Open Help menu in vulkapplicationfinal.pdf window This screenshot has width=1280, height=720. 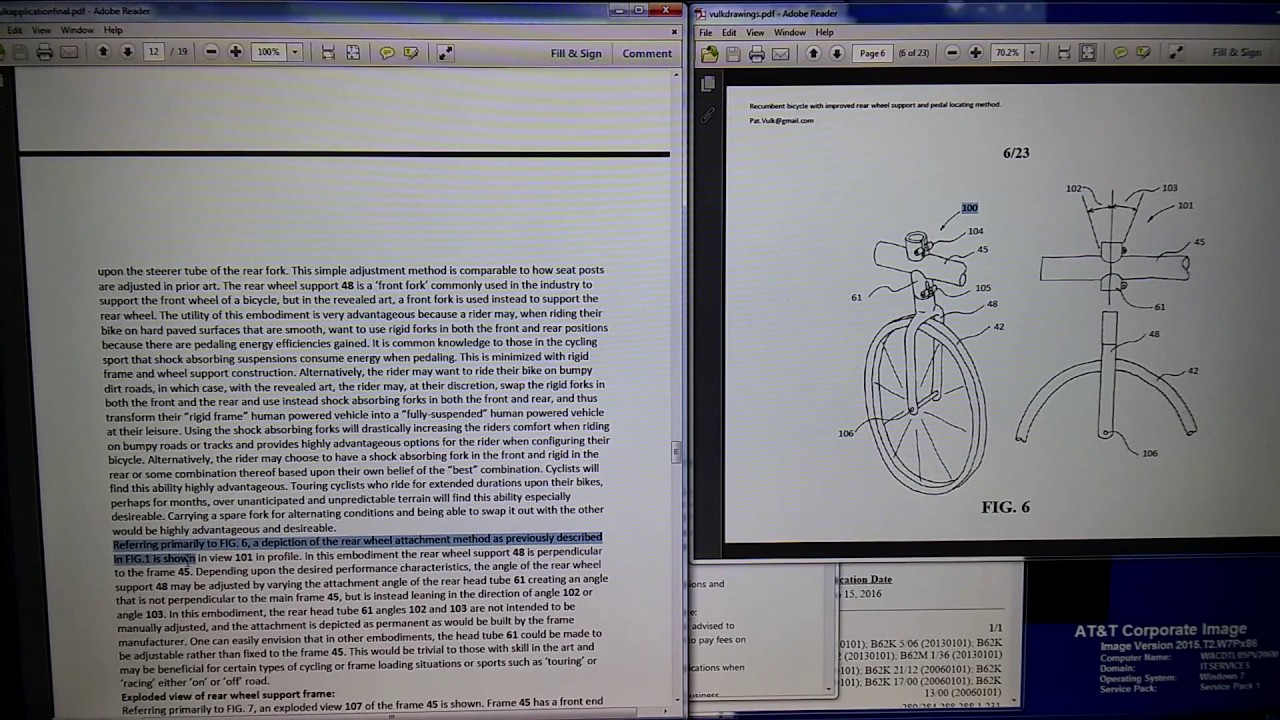click(113, 30)
